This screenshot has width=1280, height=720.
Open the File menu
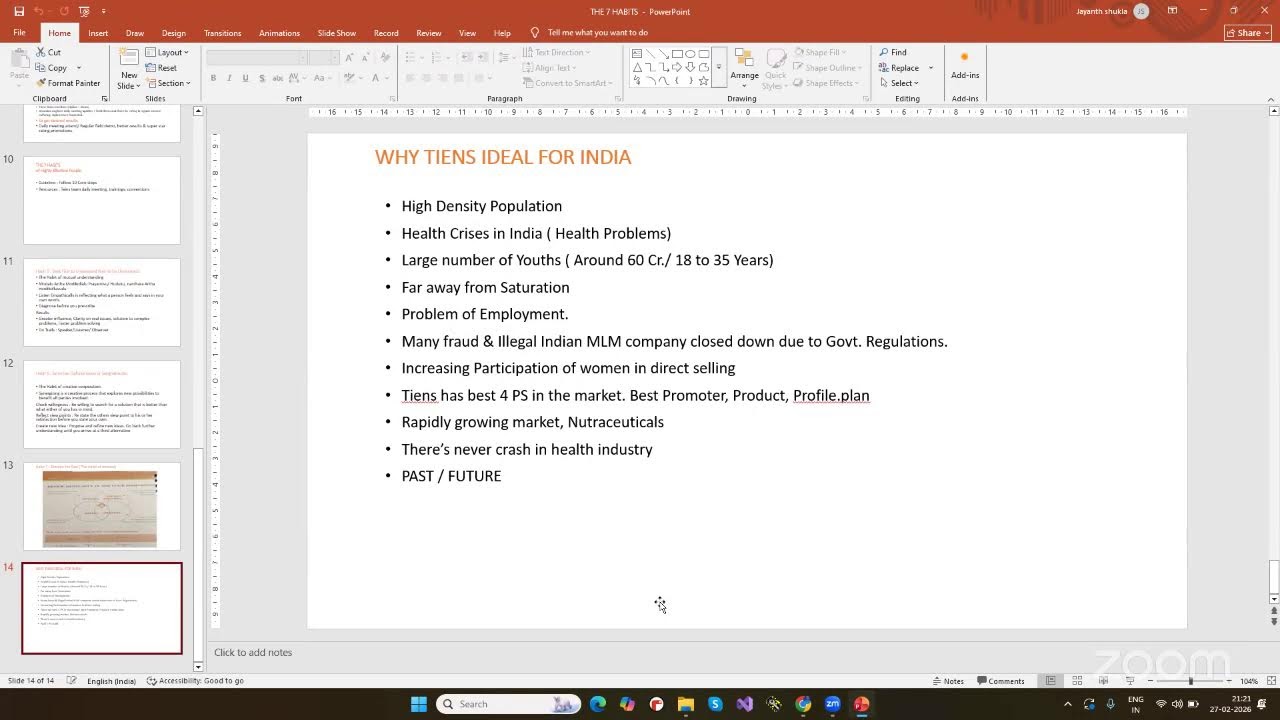[x=19, y=33]
